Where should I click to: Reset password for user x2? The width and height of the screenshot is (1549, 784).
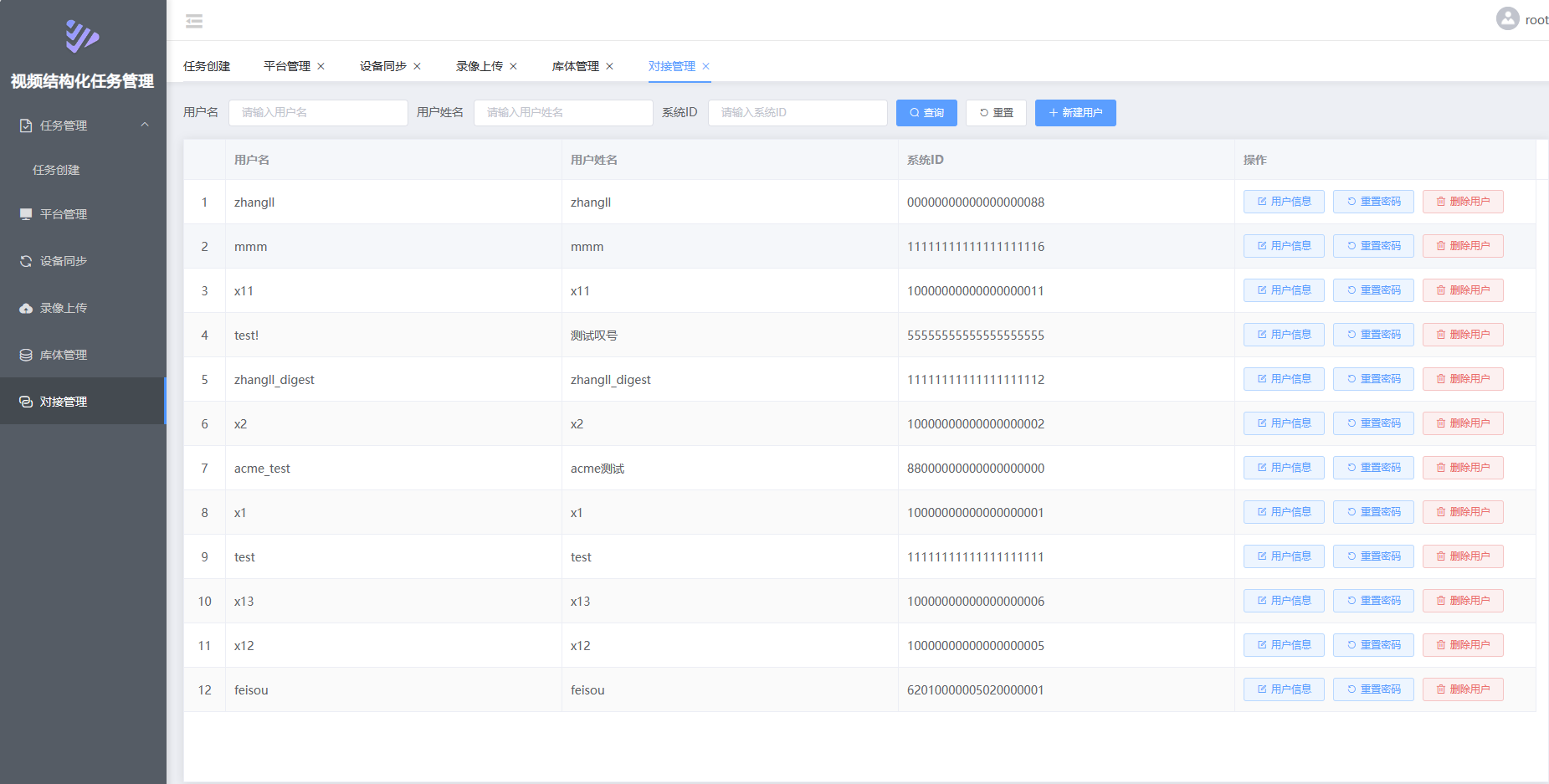pyautogui.click(x=1373, y=423)
